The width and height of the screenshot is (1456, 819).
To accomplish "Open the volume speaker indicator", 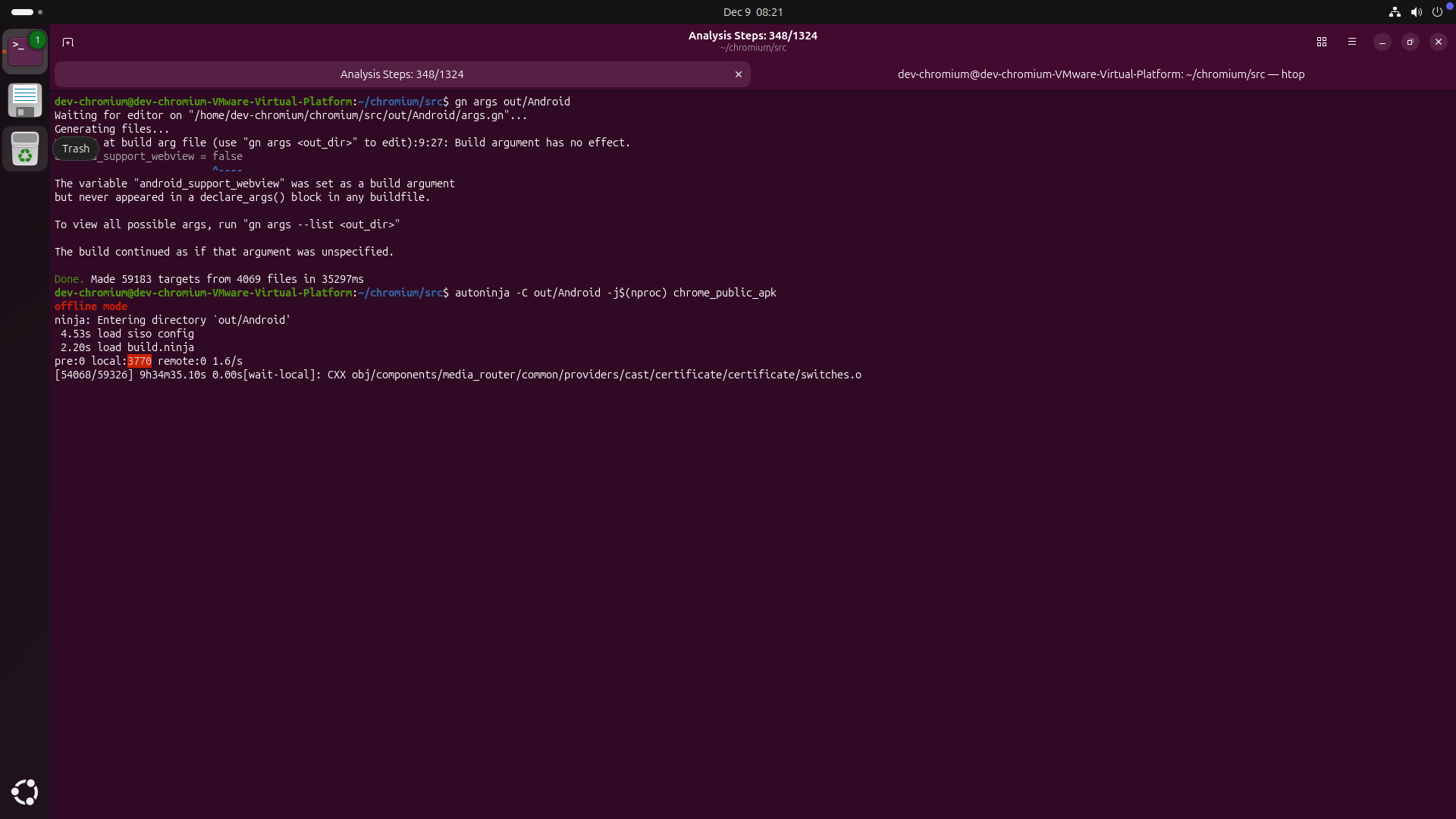I will 1416,12.
